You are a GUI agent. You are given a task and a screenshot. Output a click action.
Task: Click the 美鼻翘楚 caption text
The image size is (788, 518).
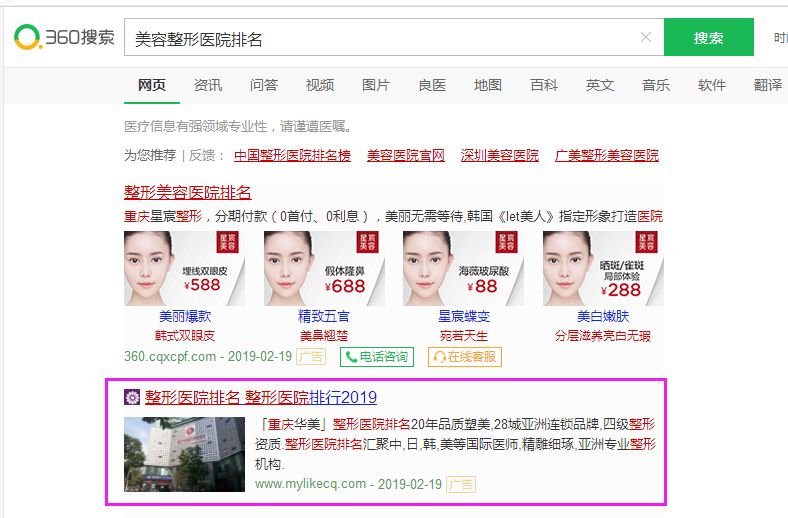coord(324,336)
